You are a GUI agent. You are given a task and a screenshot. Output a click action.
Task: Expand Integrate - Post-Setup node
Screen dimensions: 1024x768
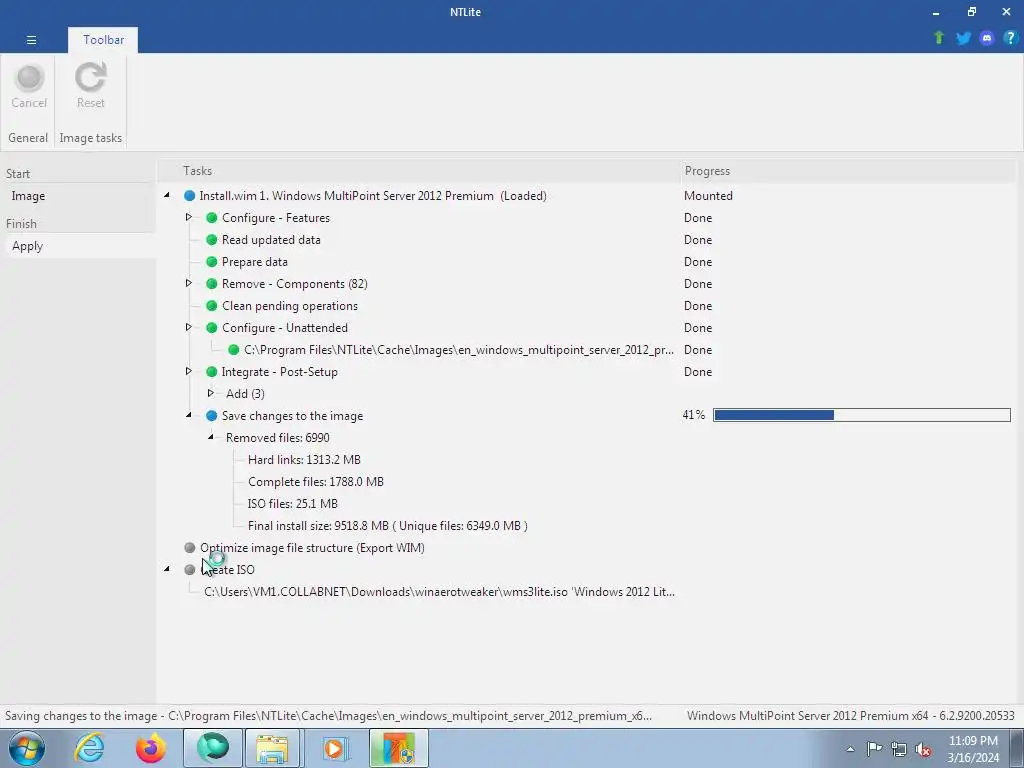pyautogui.click(x=189, y=371)
